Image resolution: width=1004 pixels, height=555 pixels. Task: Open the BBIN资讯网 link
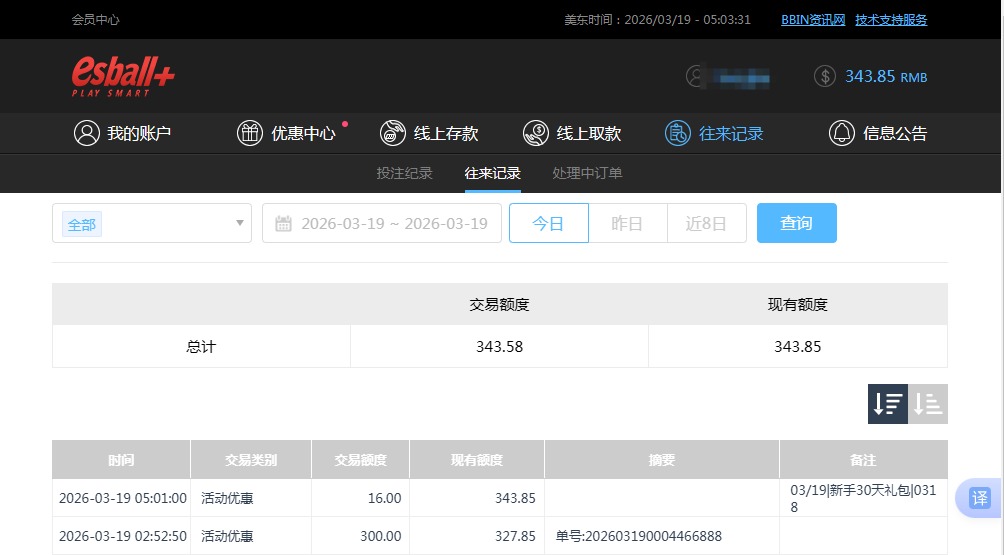(813, 20)
